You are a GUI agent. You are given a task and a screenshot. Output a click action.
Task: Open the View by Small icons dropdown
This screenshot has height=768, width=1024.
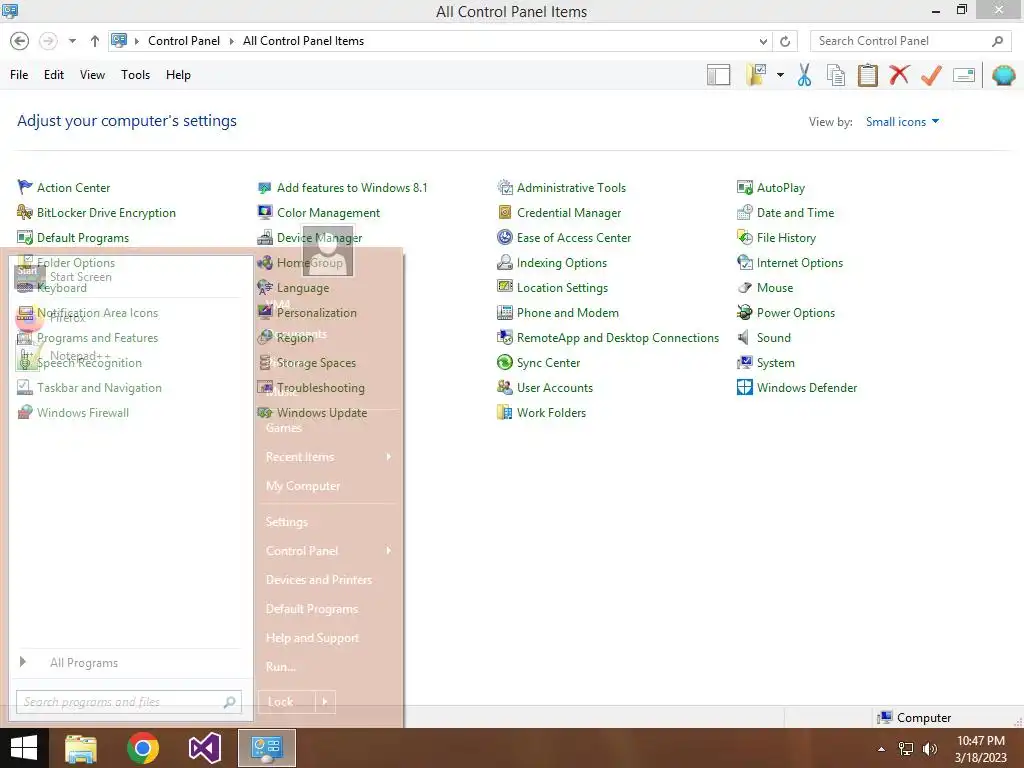point(902,121)
